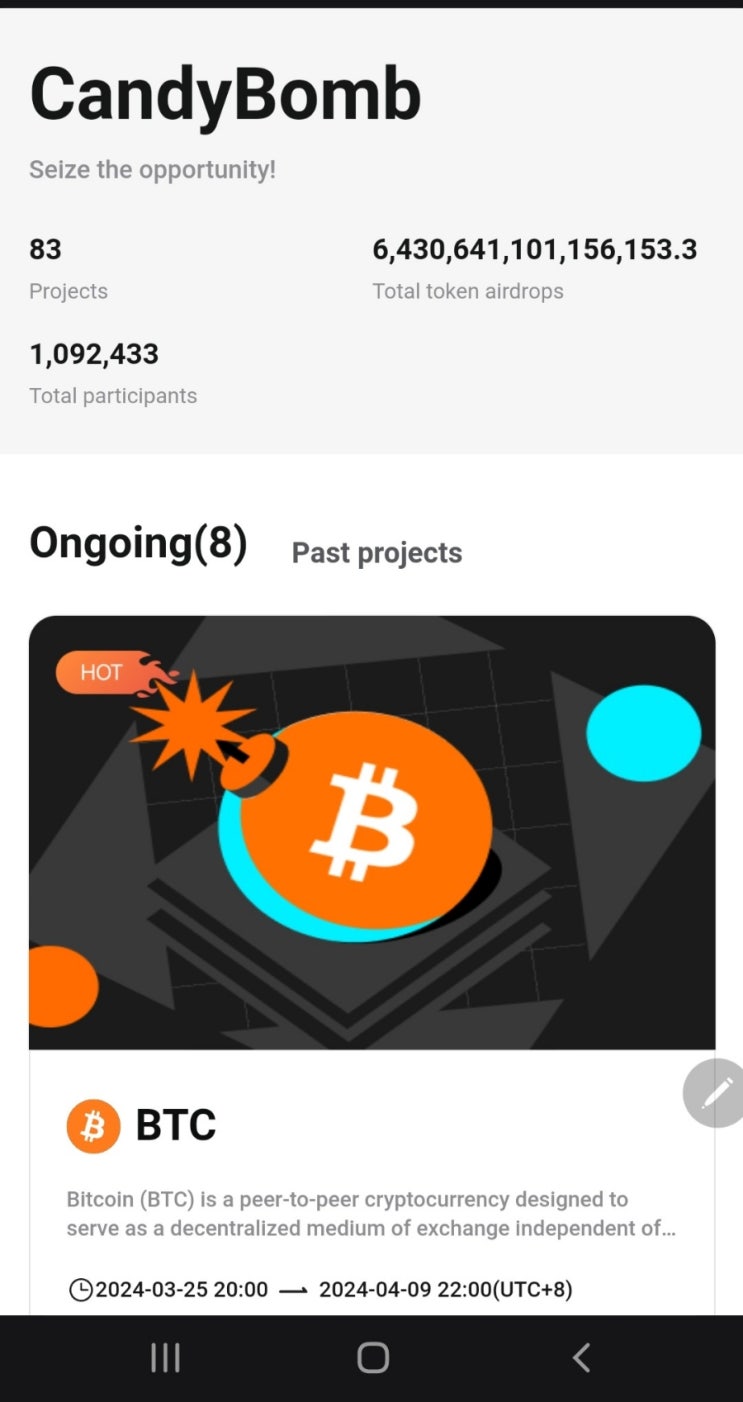Switch to the Past projects tab
Screen dimensions: 743x1402
376,553
